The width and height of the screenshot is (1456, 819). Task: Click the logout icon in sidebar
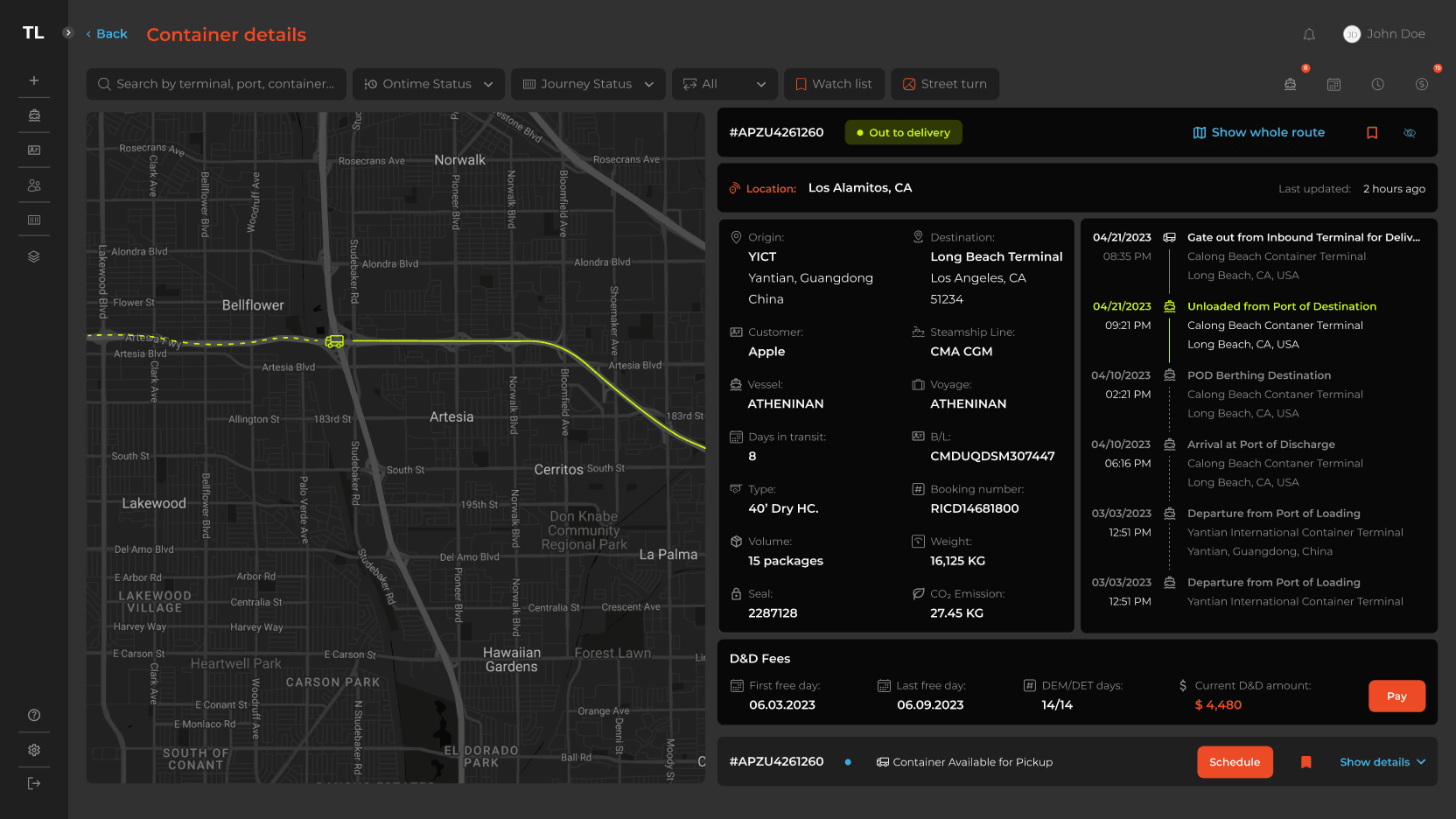coord(34,783)
